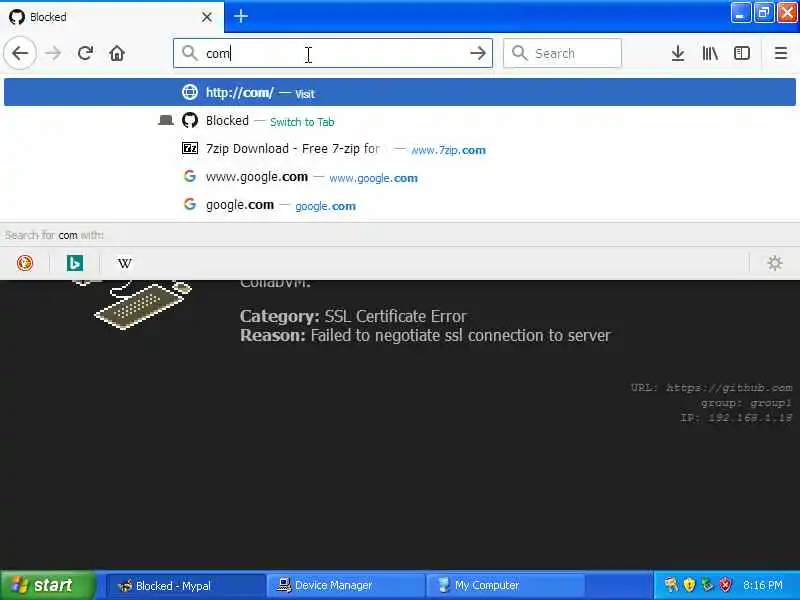This screenshot has height=600, width=800.
Task: Toggle the sidebar view
Action: (741, 53)
